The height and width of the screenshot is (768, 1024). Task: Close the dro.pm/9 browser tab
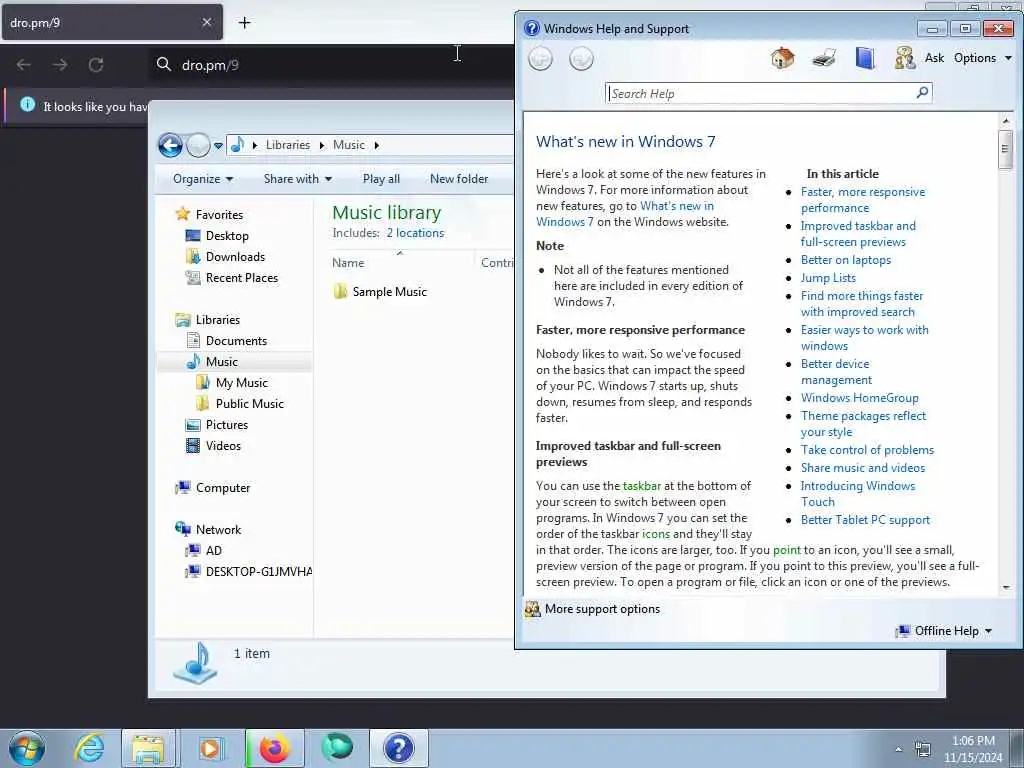click(x=206, y=22)
